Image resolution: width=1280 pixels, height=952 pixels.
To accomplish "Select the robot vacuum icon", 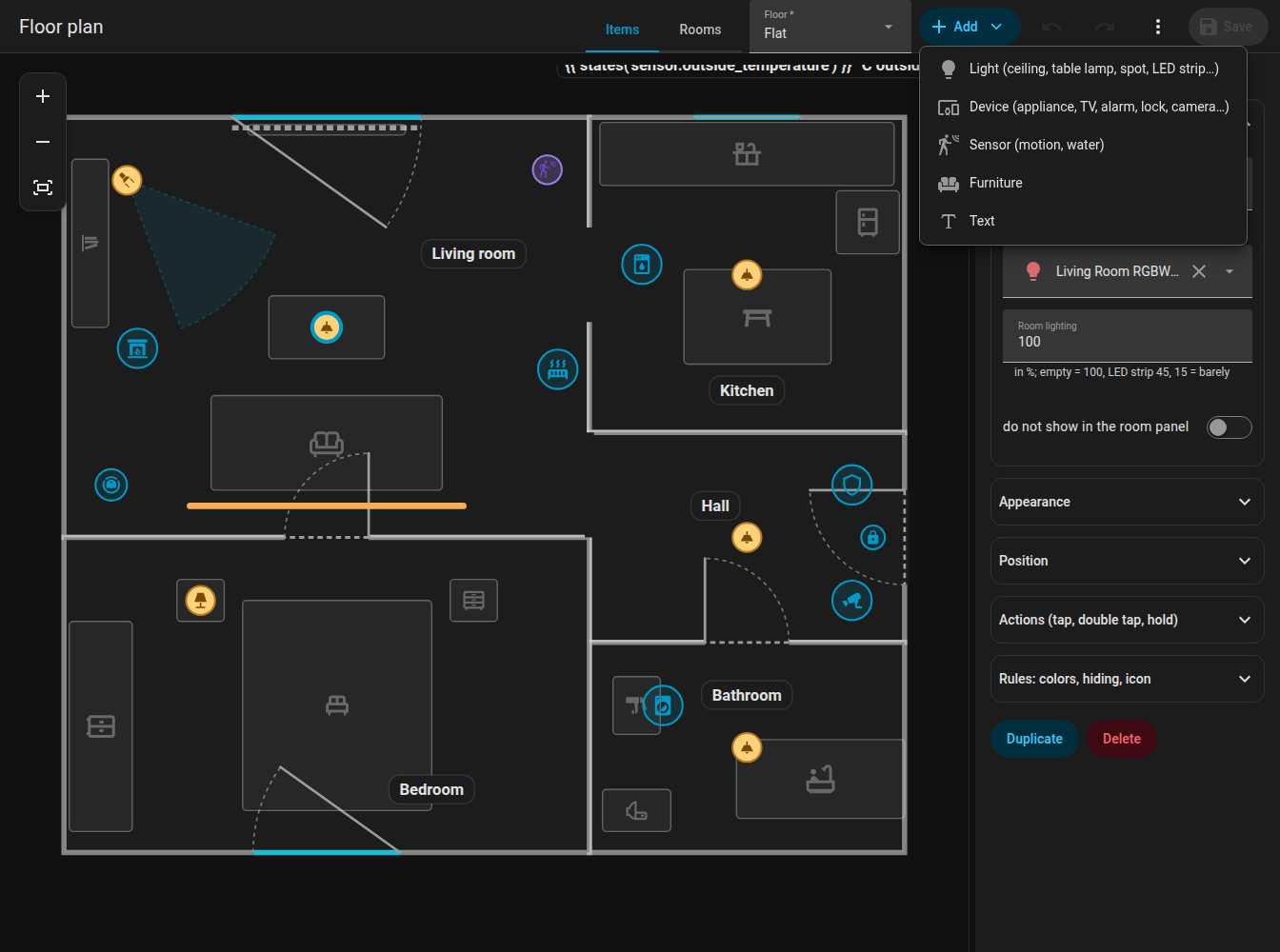I will 111,486.
